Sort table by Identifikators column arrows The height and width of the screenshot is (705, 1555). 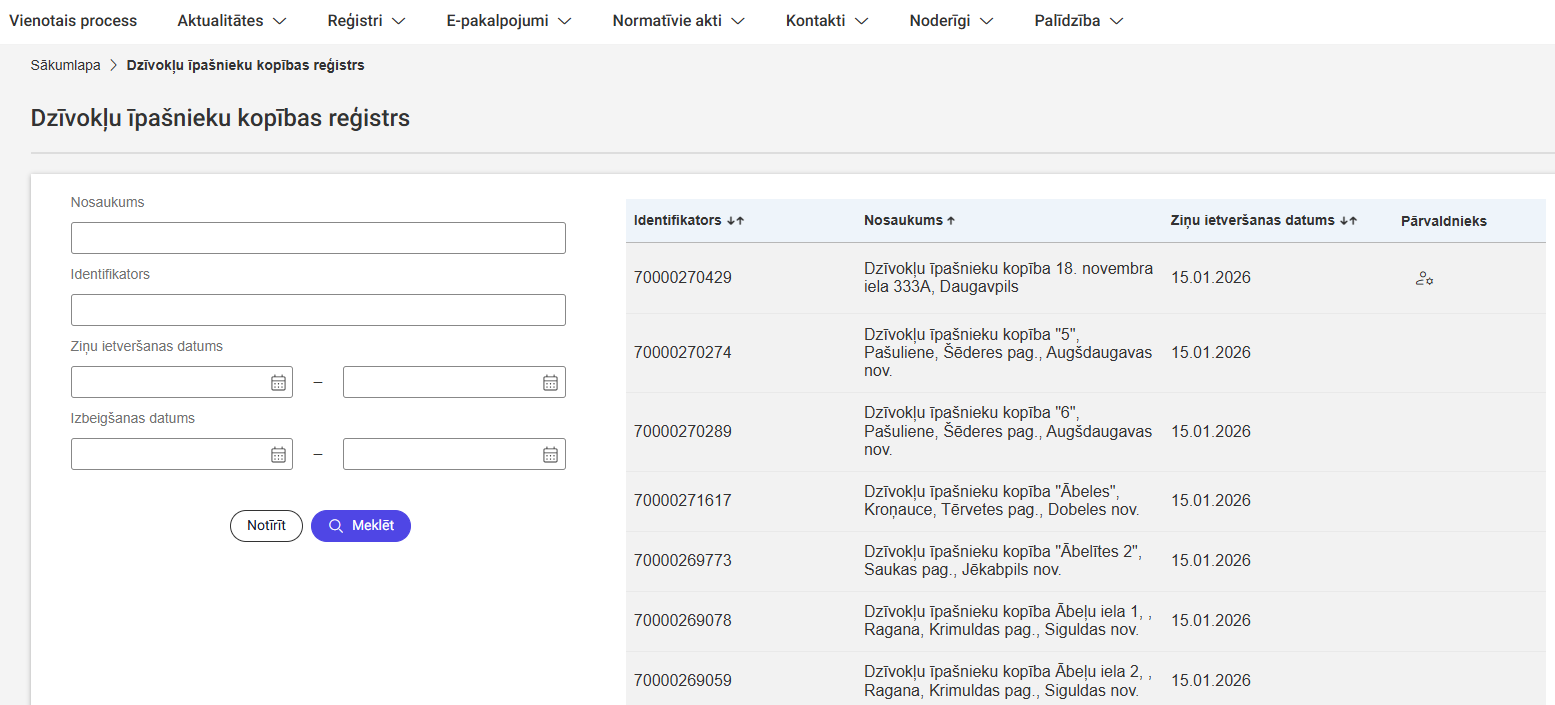[x=735, y=221]
